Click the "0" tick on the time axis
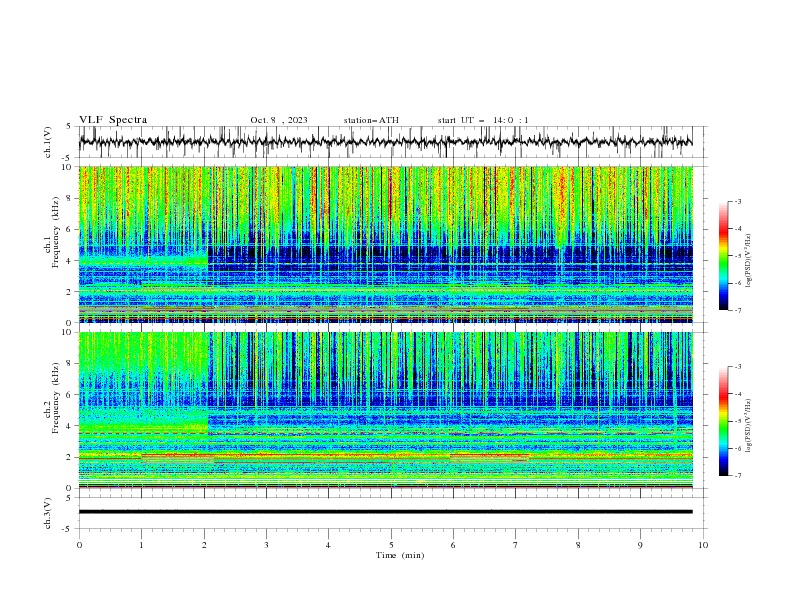The height and width of the screenshot is (612, 792). 79,545
